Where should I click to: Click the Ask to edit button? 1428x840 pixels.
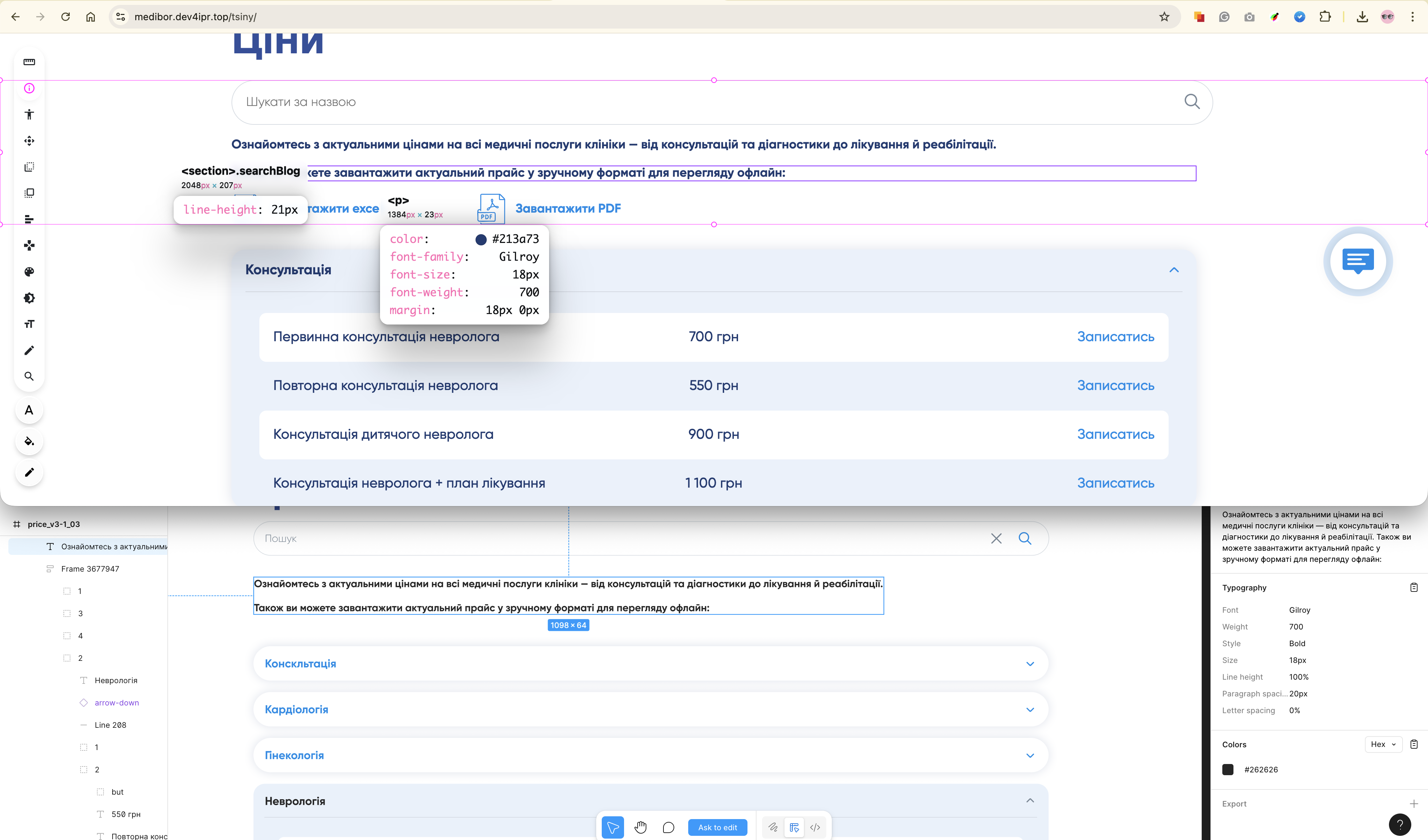click(x=717, y=827)
